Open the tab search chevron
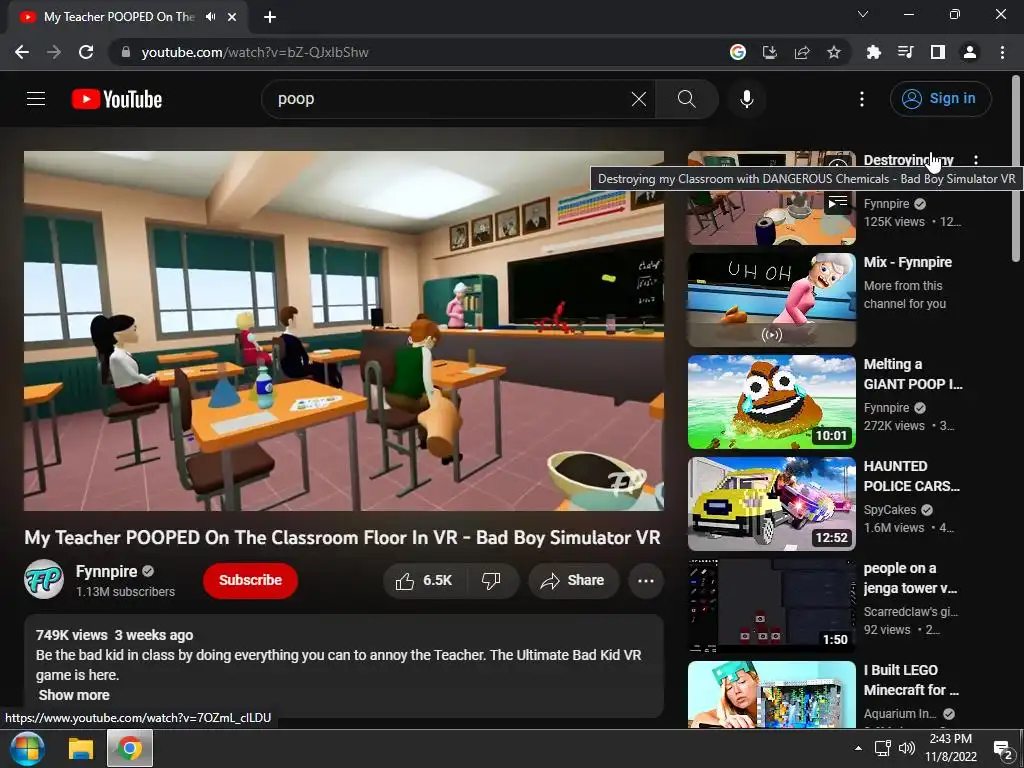The height and width of the screenshot is (768, 1024). (x=863, y=14)
